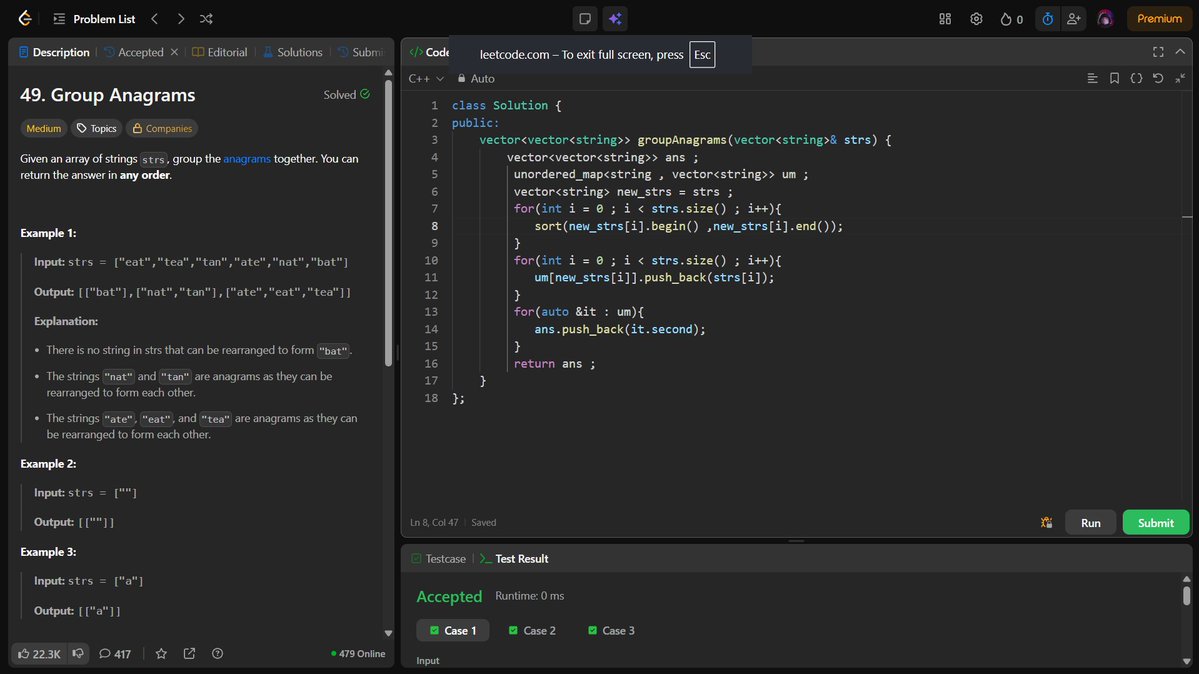The width and height of the screenshot is (1199, 674).
Task: Click the 479 Online indicator
Action: coord(358,654)
